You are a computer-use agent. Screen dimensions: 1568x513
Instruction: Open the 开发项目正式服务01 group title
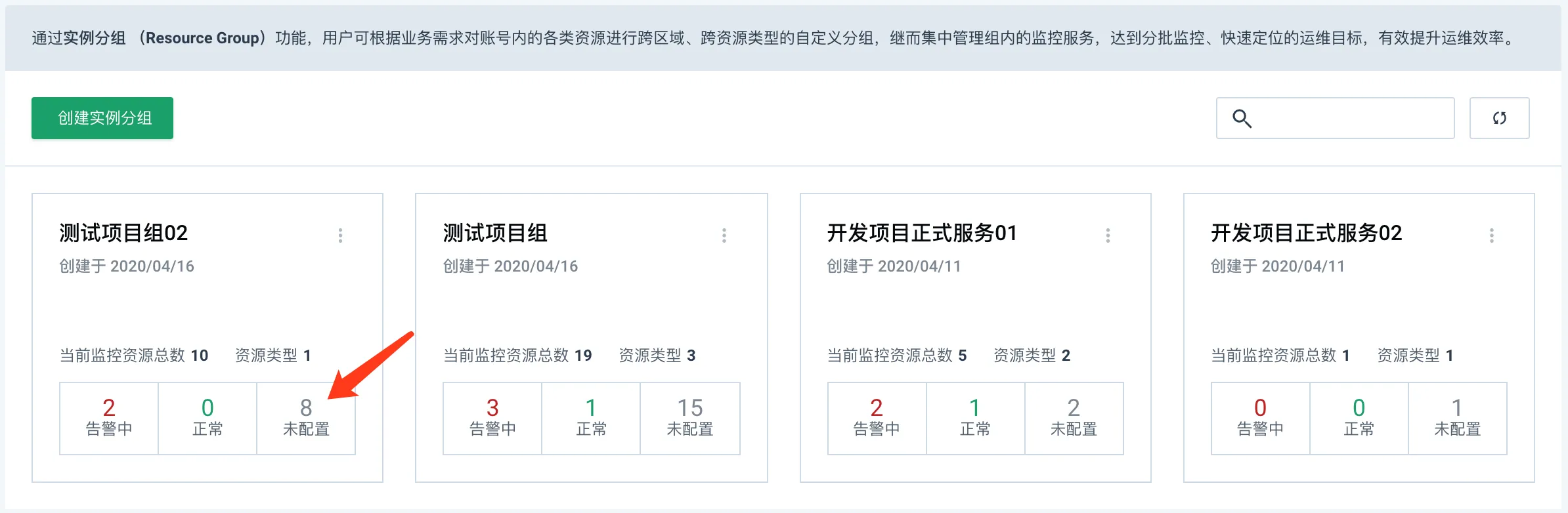[x=922, y=233]
